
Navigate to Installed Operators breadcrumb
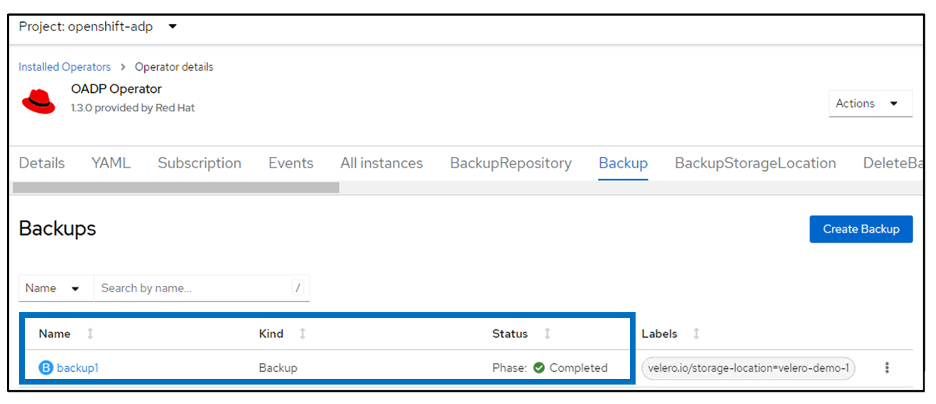click(x=64, y=67)
